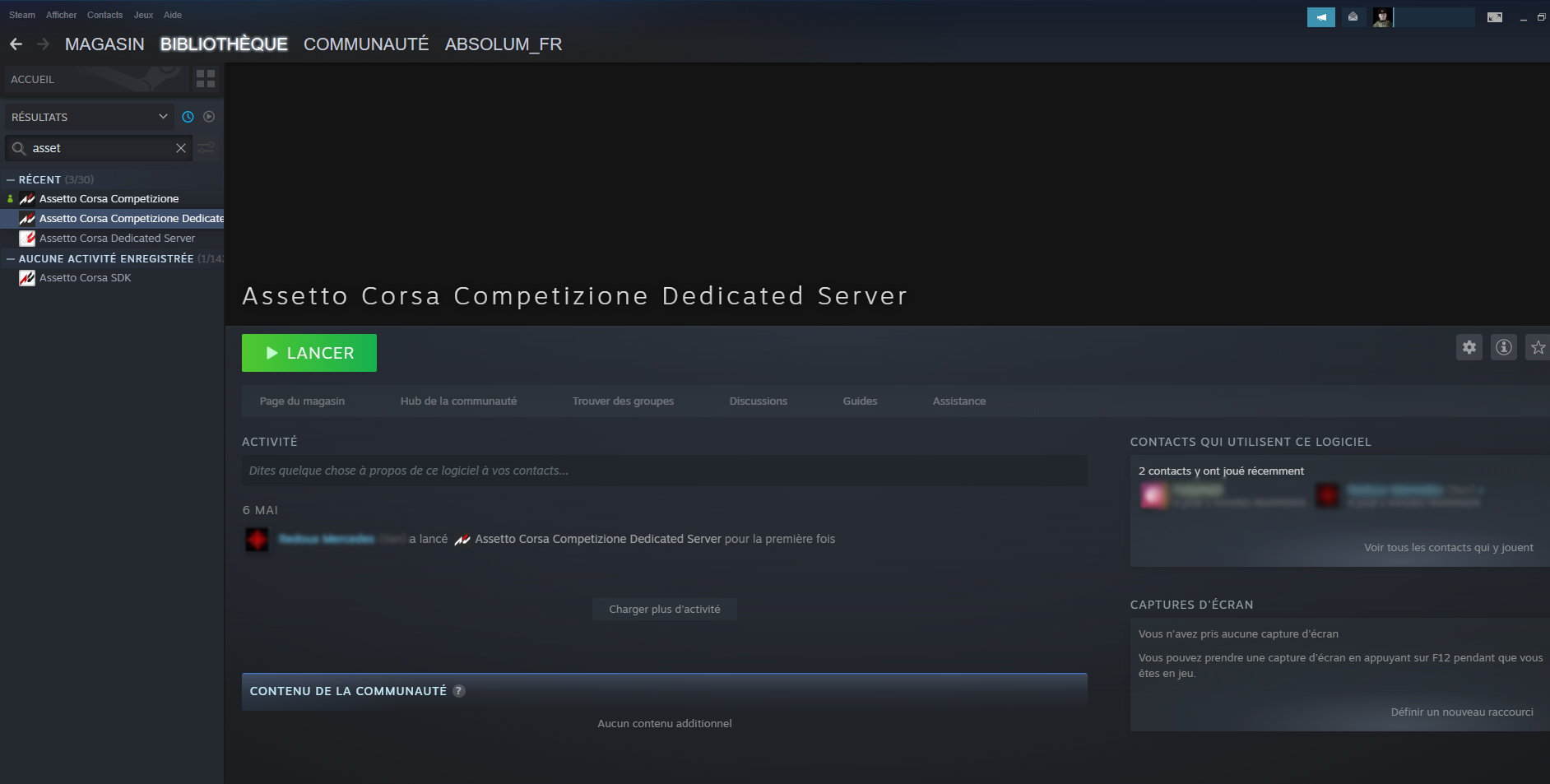Switch to Big Picture mode icon
1550x784 pixels.
point(1495,17)
